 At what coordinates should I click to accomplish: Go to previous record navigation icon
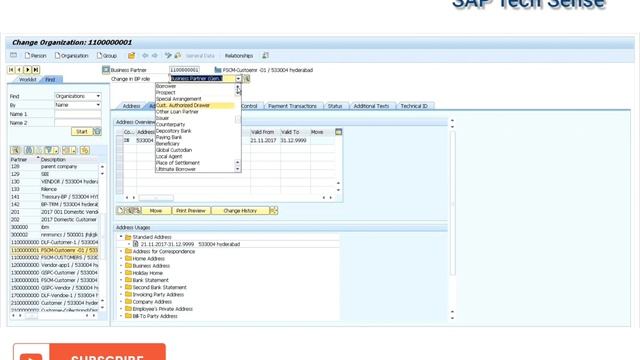(x=19, y=70)
